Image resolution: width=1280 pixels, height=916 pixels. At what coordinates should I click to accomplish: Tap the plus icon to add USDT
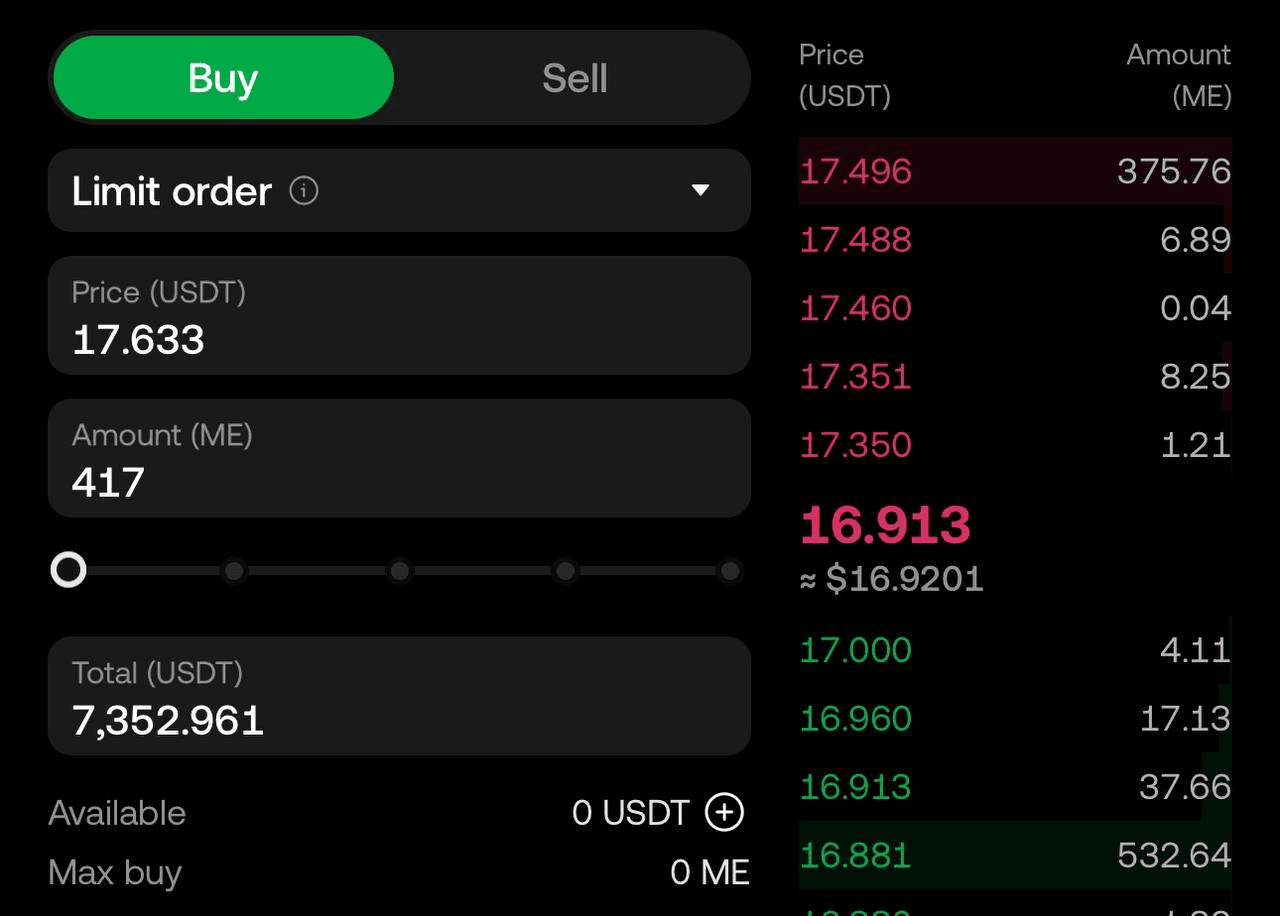click(724, 812)
